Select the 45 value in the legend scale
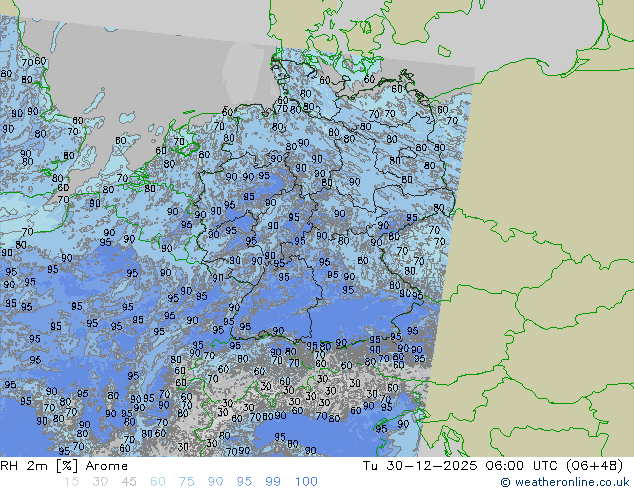 (x=129, y=482)
